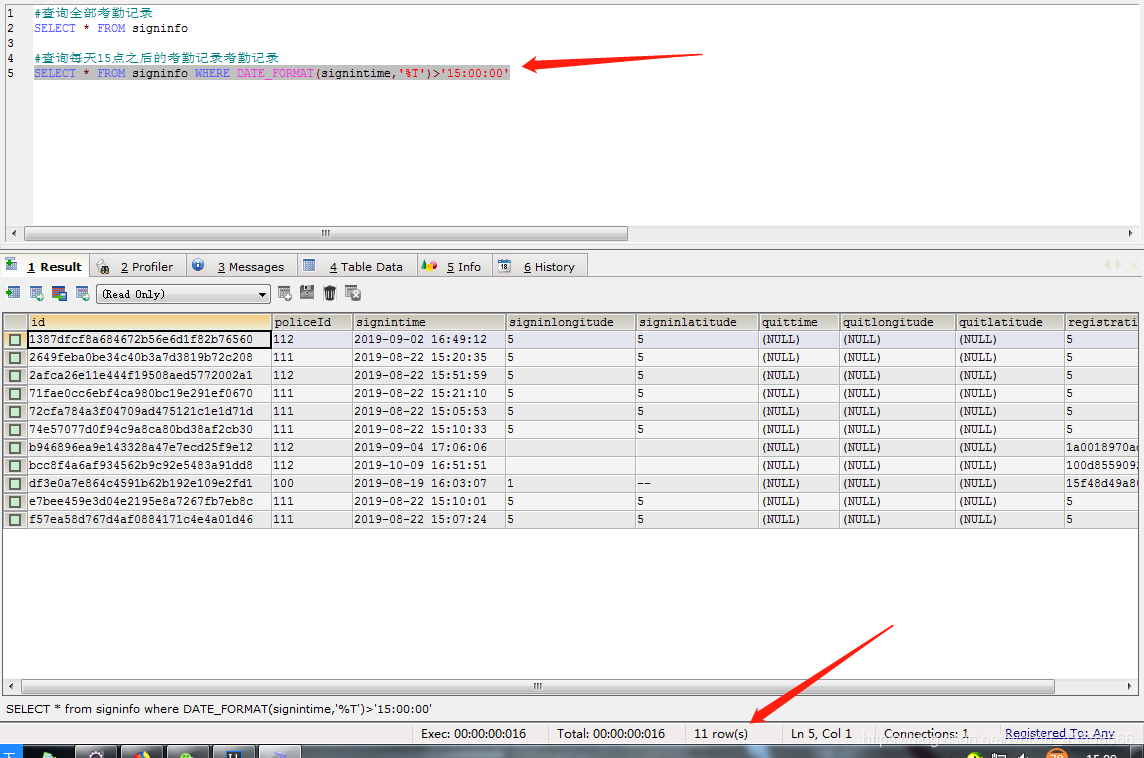Check the row for id 72cfa784a3f04709ad475121c1e1d71d
This screenshot has height=758, width=1144.
(x=15, y=411)
